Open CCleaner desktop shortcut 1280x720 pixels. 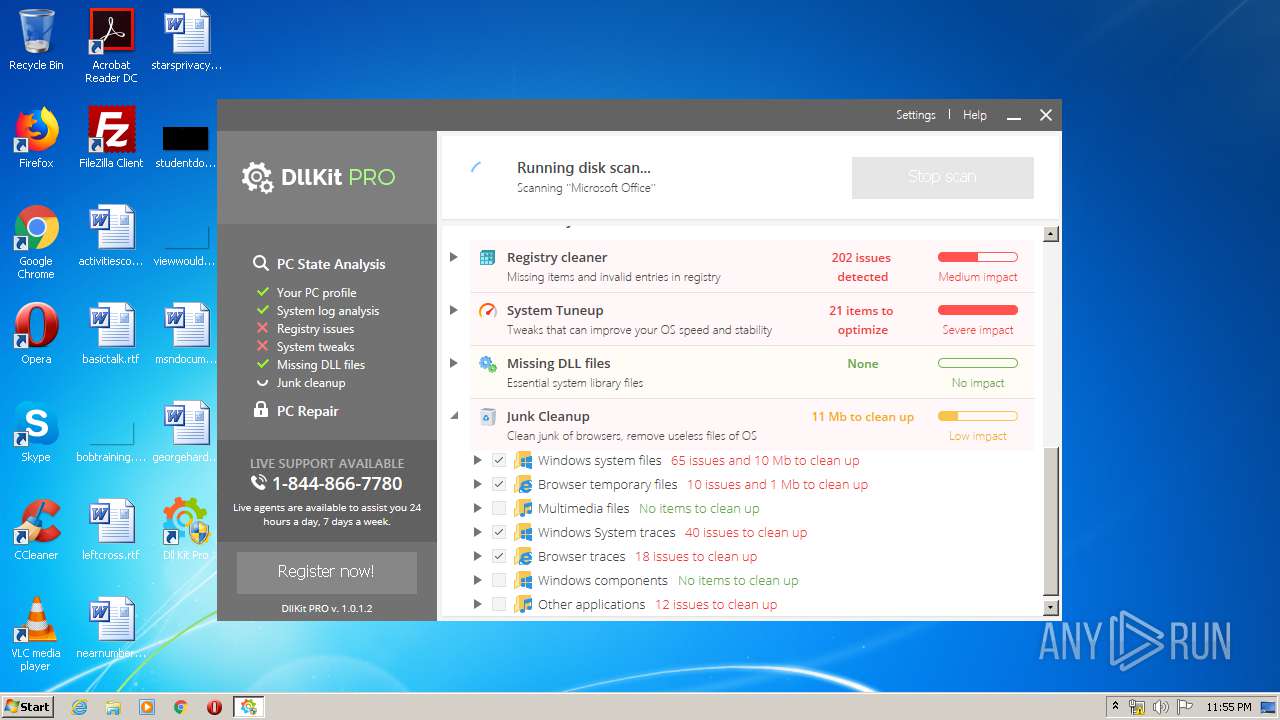coord(36,530)
